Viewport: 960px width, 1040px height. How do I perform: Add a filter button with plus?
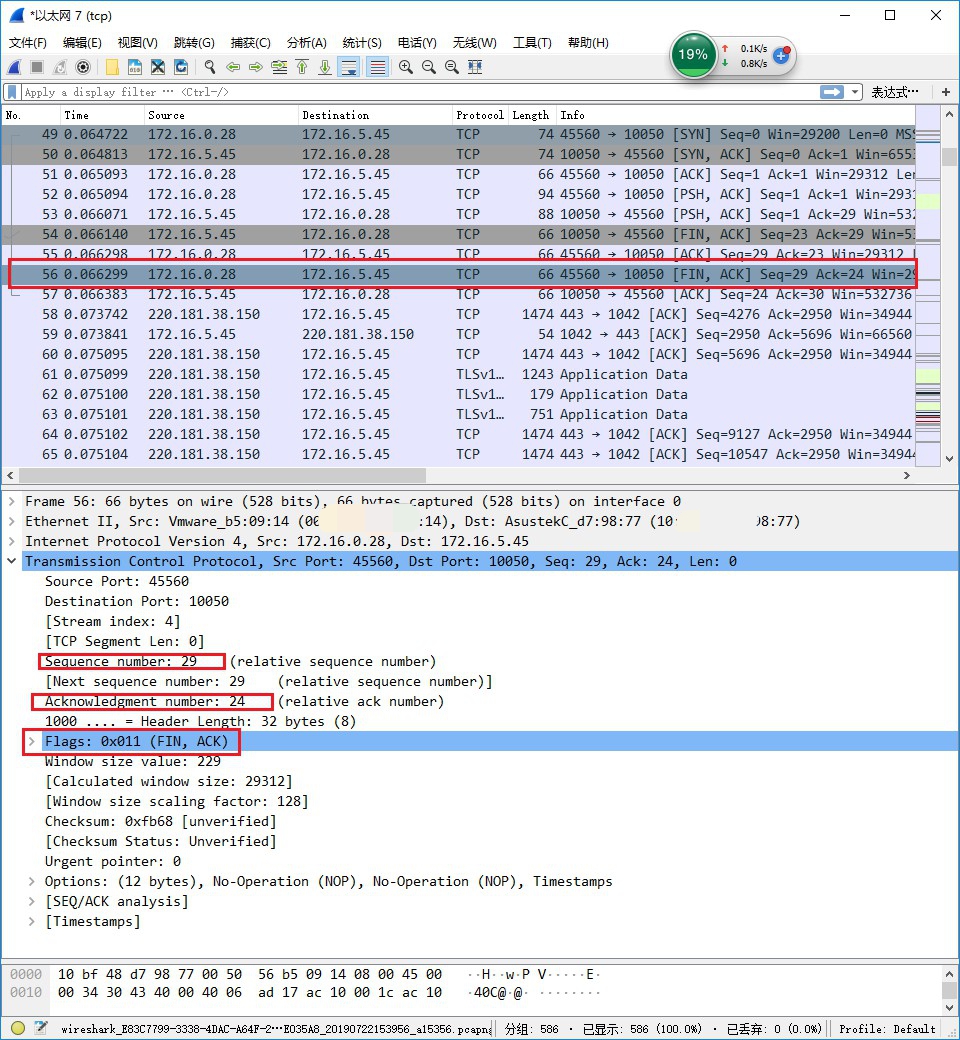946,92
